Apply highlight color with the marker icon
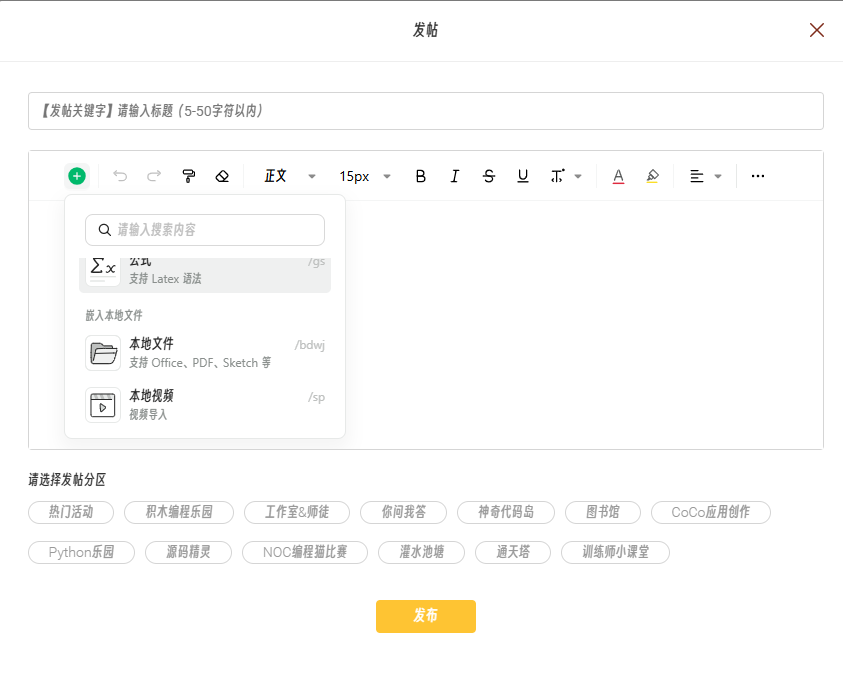Viewport: 843px width, 673px height. (x=652, y=176)
